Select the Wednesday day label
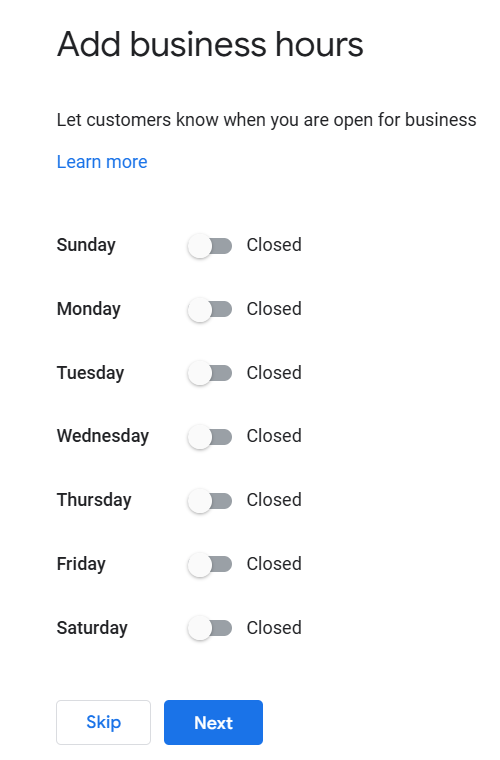 pos(103,436)
